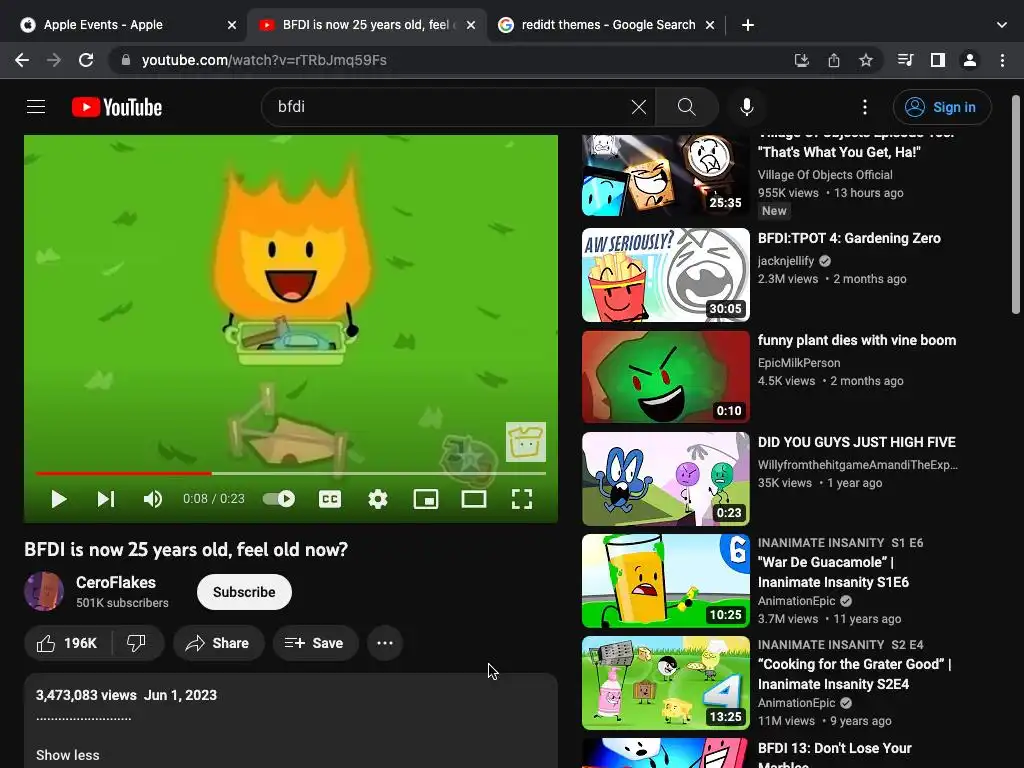Open the Chrome profile icon
This screenshot has height=768, width=1024.
click(x=970, y=60)
